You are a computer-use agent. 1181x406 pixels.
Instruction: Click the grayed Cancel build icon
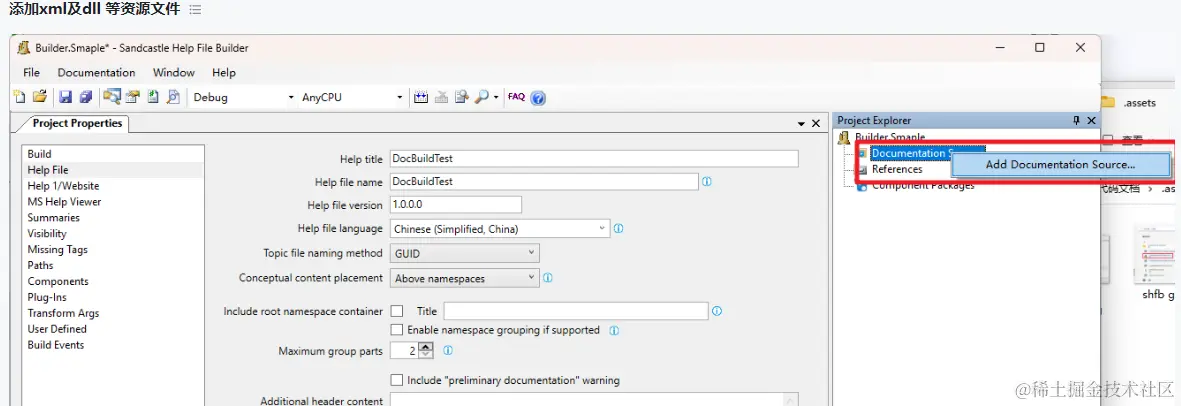[x=441, y=96]
